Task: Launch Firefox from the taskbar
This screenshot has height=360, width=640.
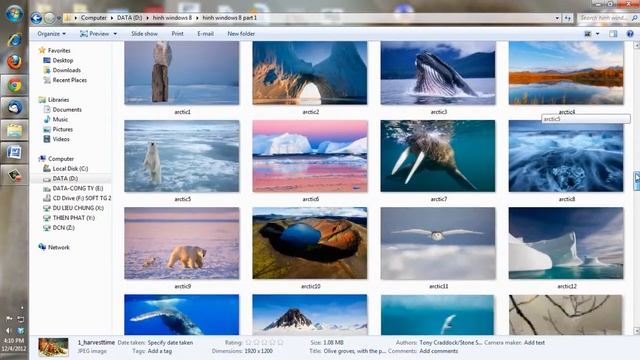Action: click(x=14, y=62)
